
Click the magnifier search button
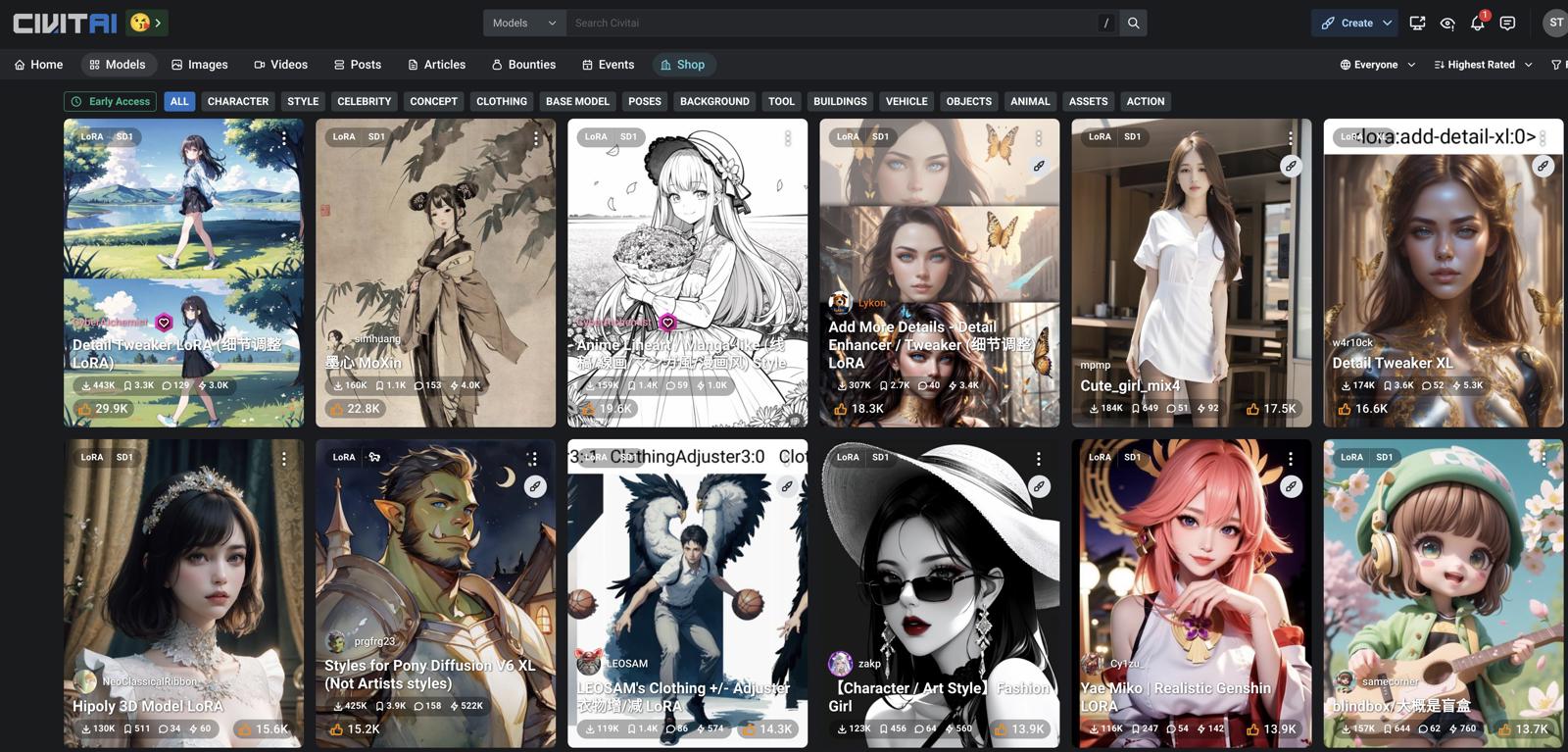tap(1134, 23)
